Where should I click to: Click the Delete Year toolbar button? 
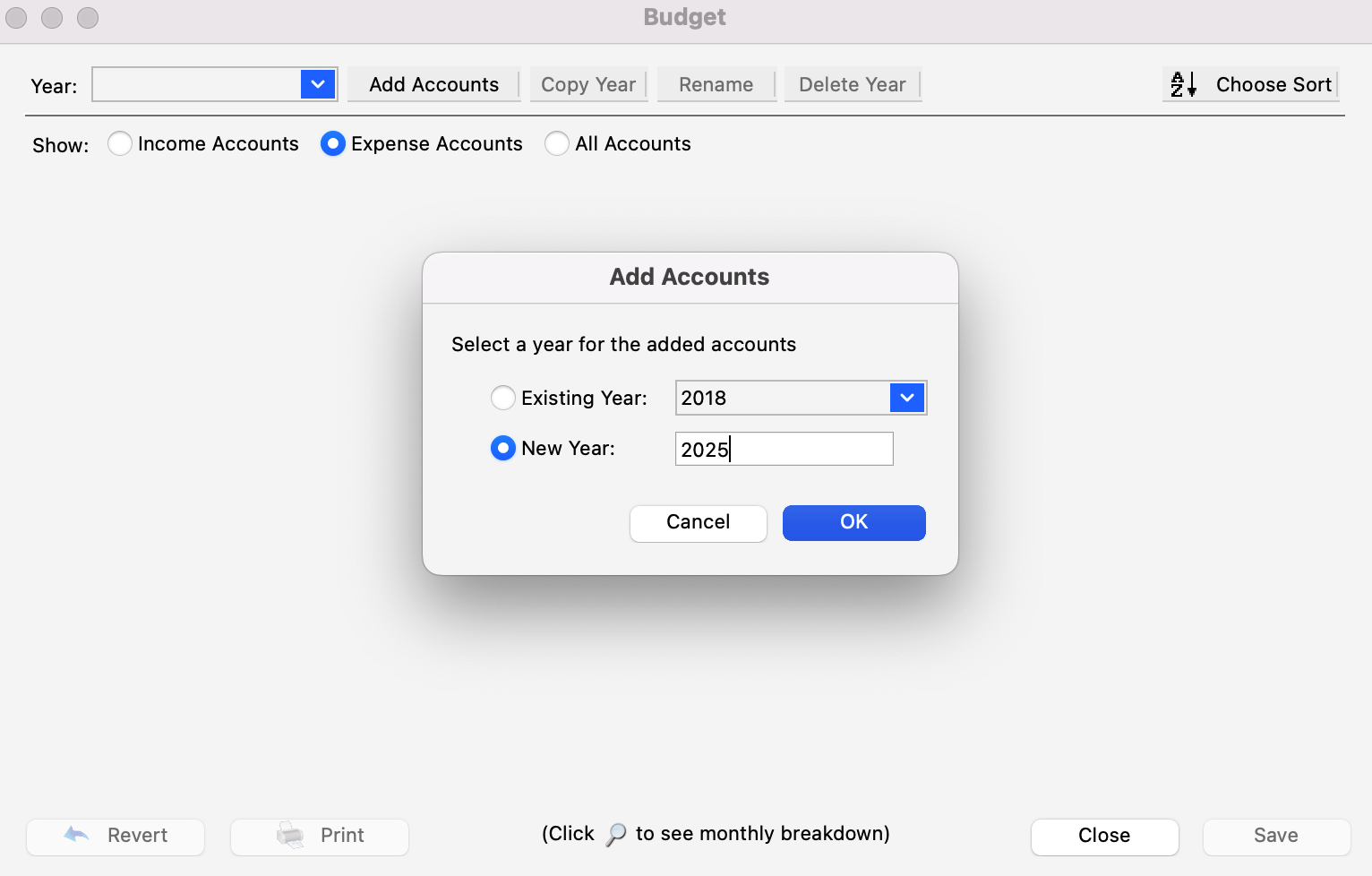[x=852, y=85]
